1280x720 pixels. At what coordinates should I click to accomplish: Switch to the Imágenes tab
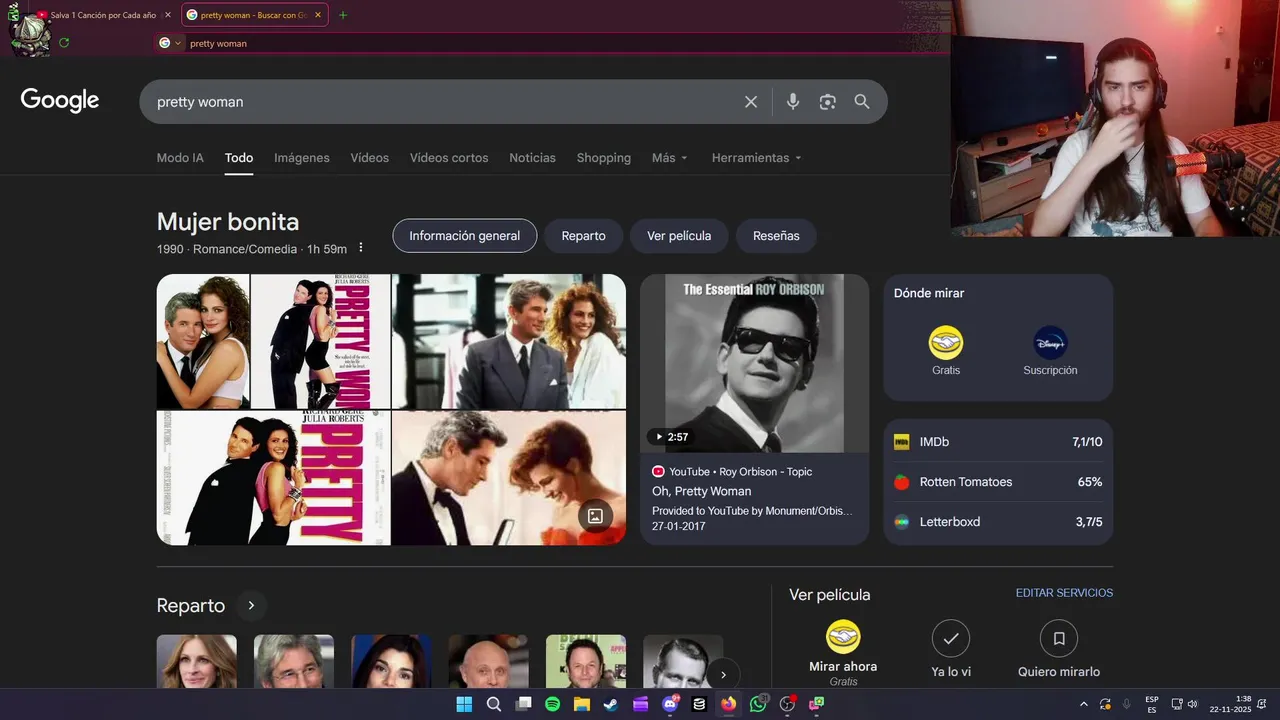click(302, 158)
